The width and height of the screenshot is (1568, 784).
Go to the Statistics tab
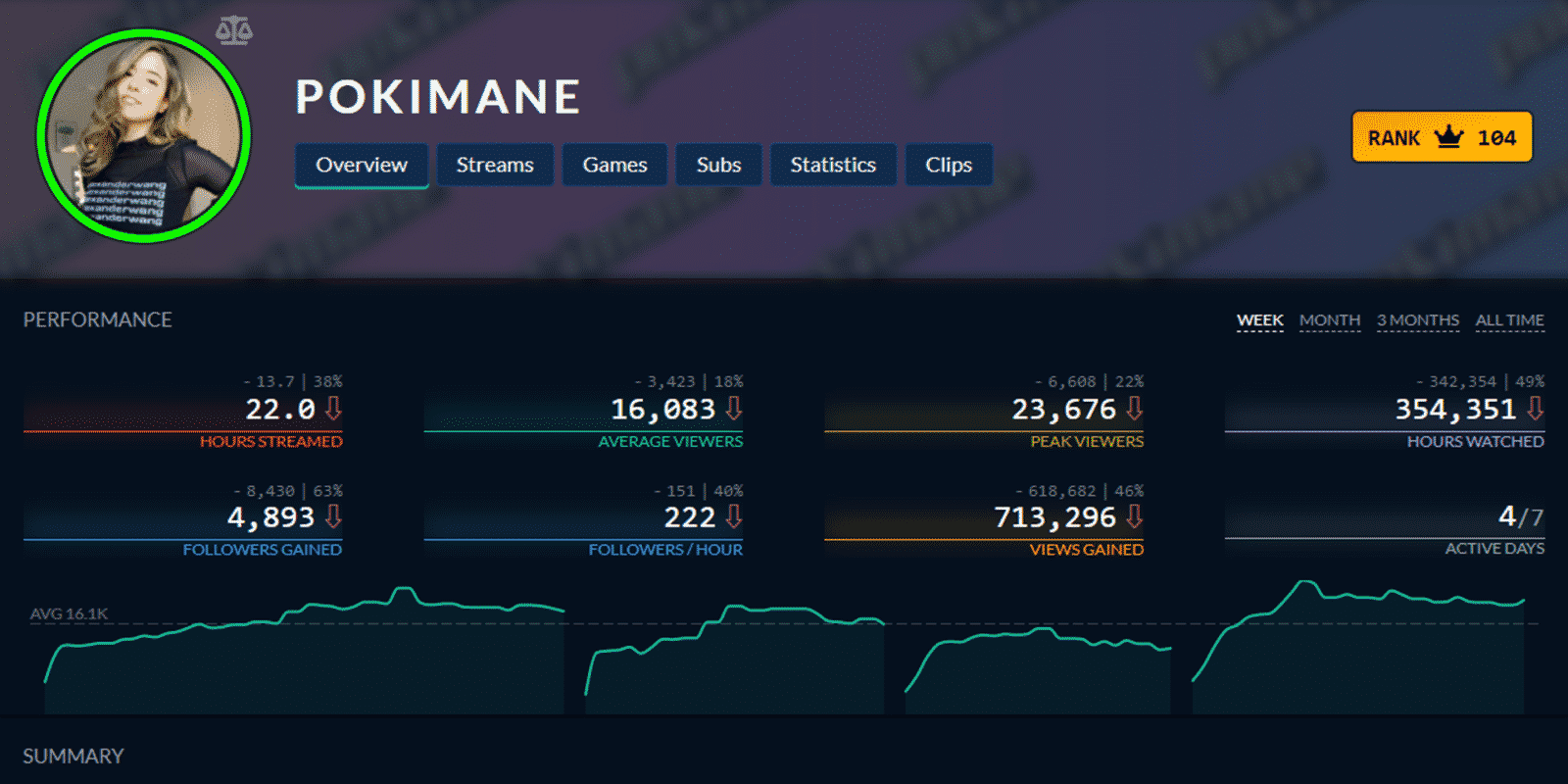pyautogui.click(x=833, y=165)
